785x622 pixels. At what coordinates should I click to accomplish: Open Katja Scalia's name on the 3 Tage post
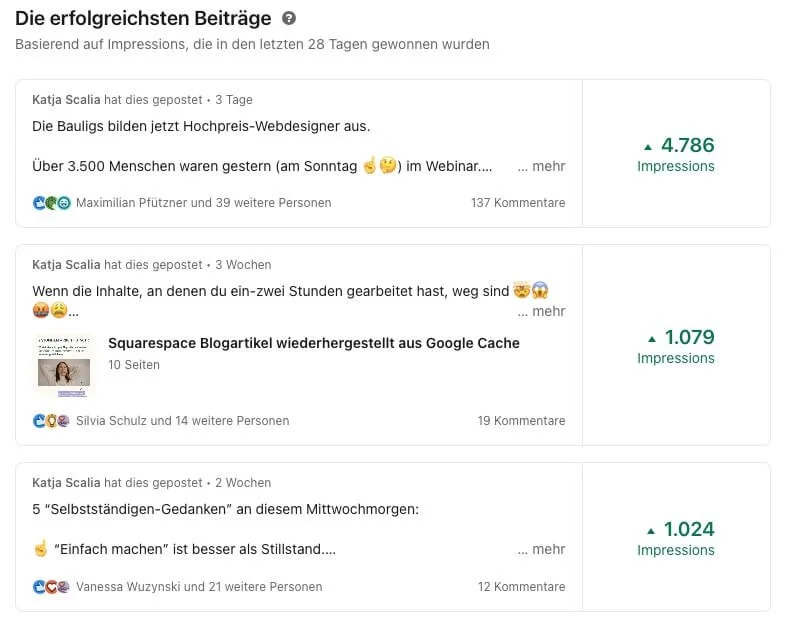pos(66,100)
